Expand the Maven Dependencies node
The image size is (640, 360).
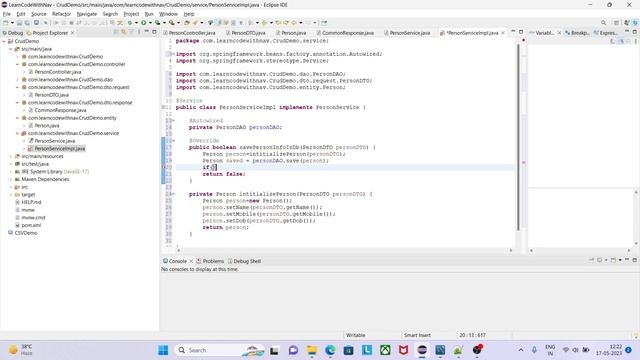(11, 179)
